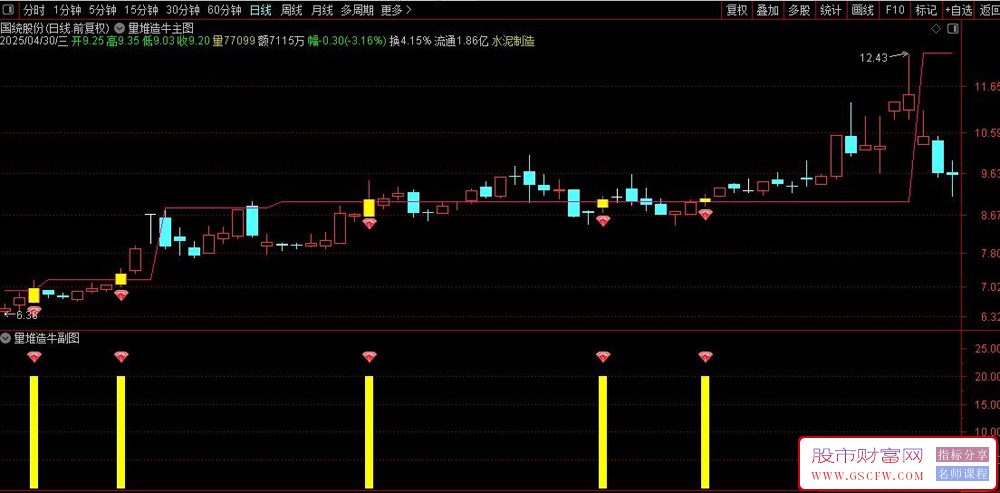Open F10 company info

tap(895, 10)
